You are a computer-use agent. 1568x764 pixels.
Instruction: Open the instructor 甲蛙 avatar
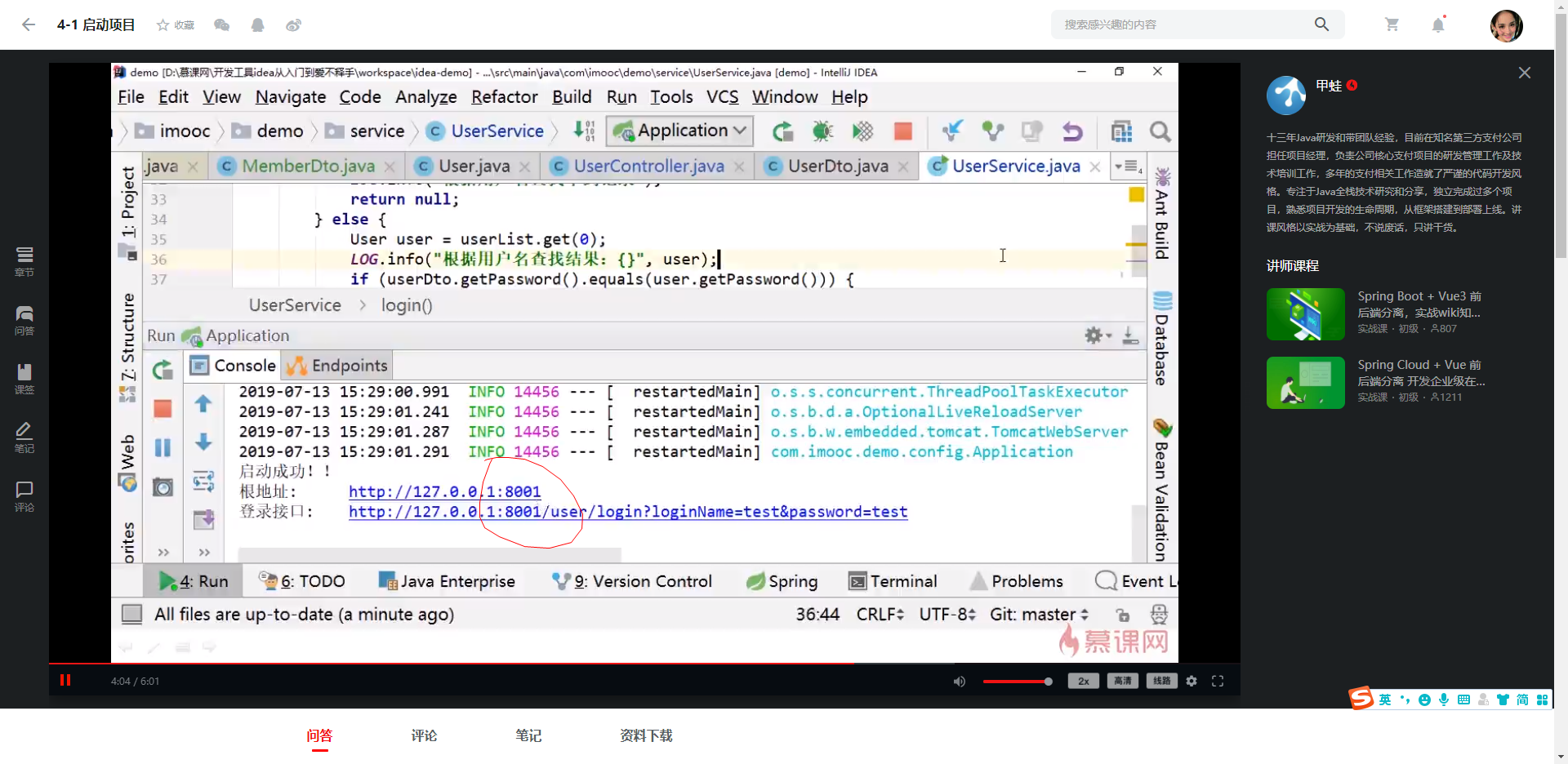pyautogui.click(x=1286, y=95)
